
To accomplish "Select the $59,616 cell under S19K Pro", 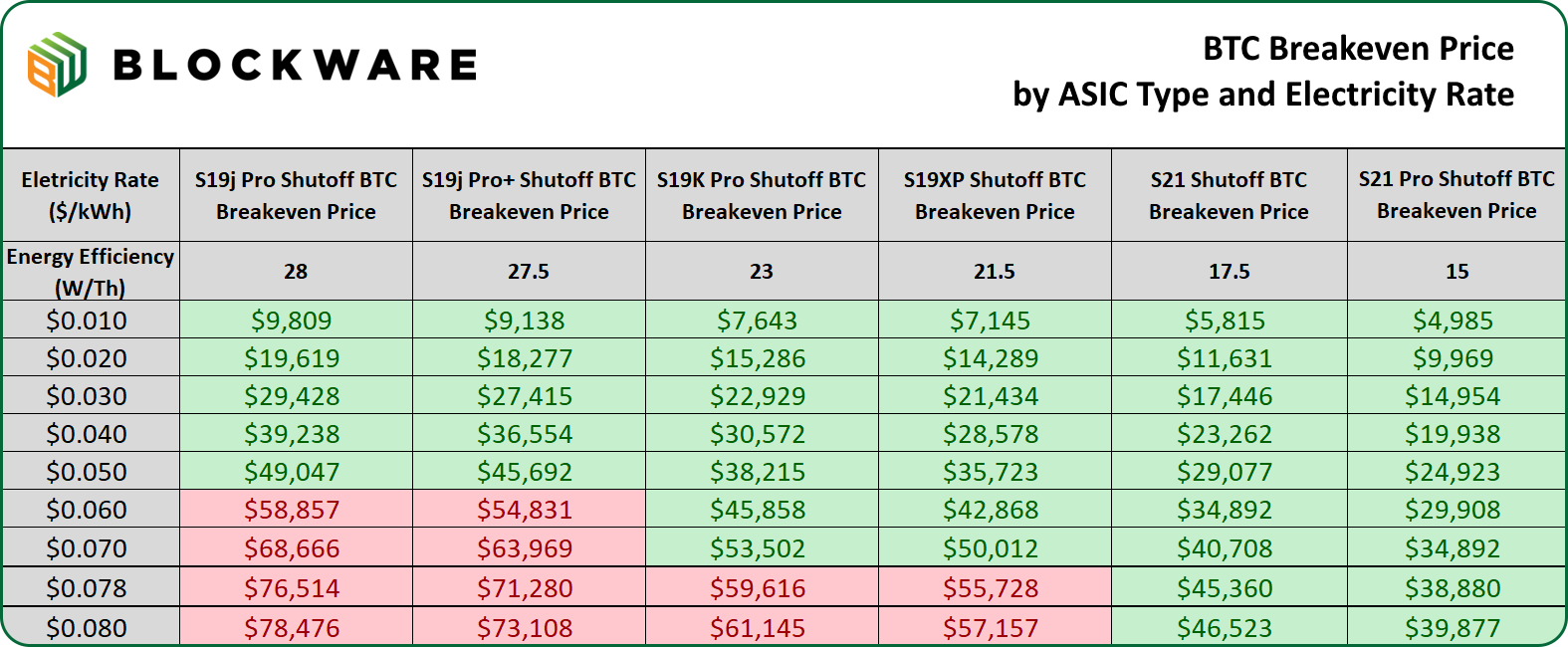I will coord(758,588).
